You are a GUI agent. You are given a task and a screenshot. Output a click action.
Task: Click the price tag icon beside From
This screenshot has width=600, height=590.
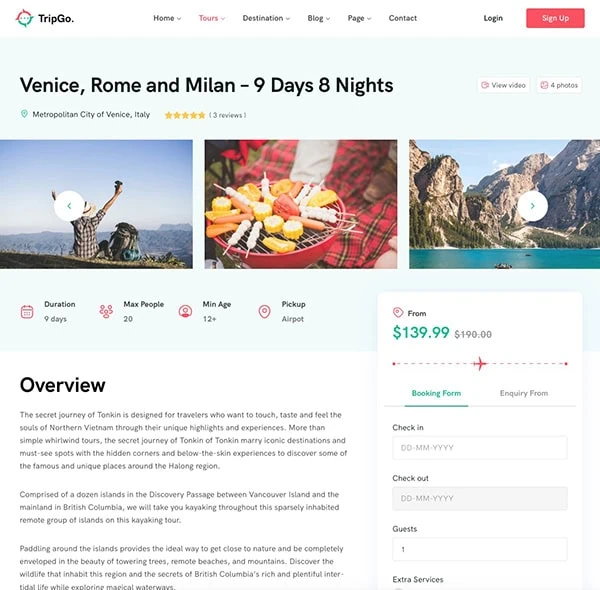pos(398,313)
